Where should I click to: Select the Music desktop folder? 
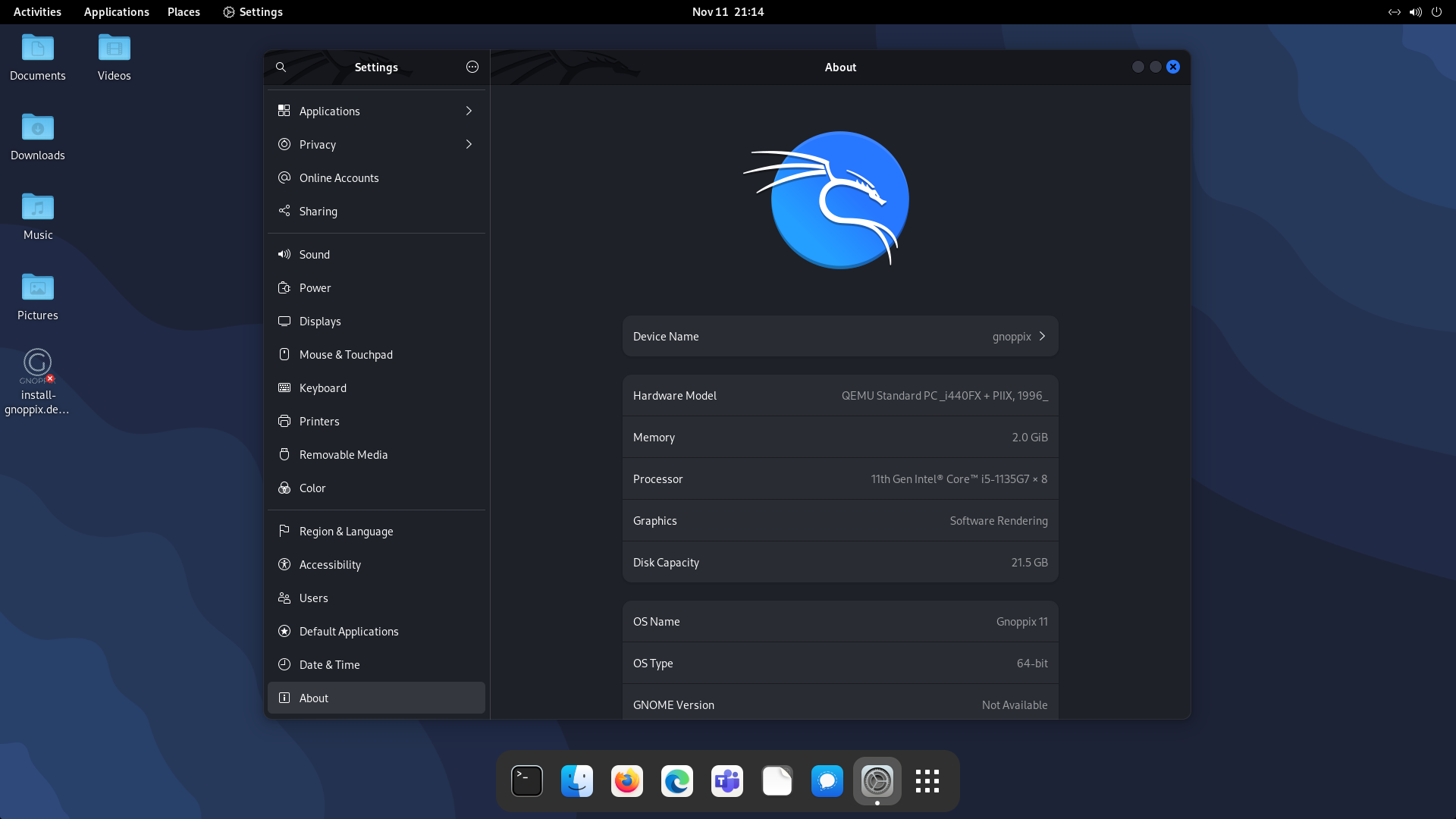[38, 217]
